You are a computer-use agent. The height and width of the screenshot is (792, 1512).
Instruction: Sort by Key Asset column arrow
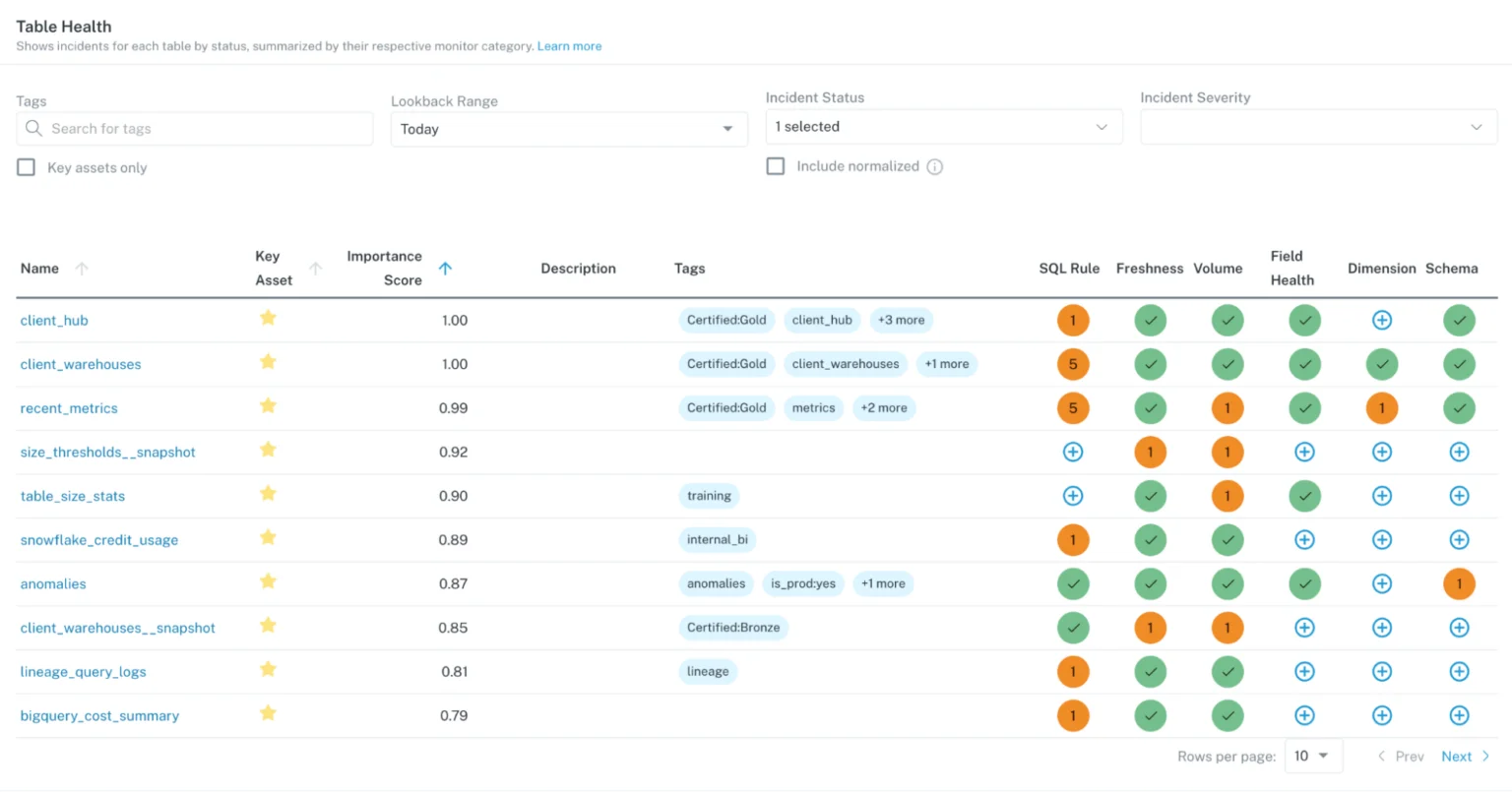316,269
